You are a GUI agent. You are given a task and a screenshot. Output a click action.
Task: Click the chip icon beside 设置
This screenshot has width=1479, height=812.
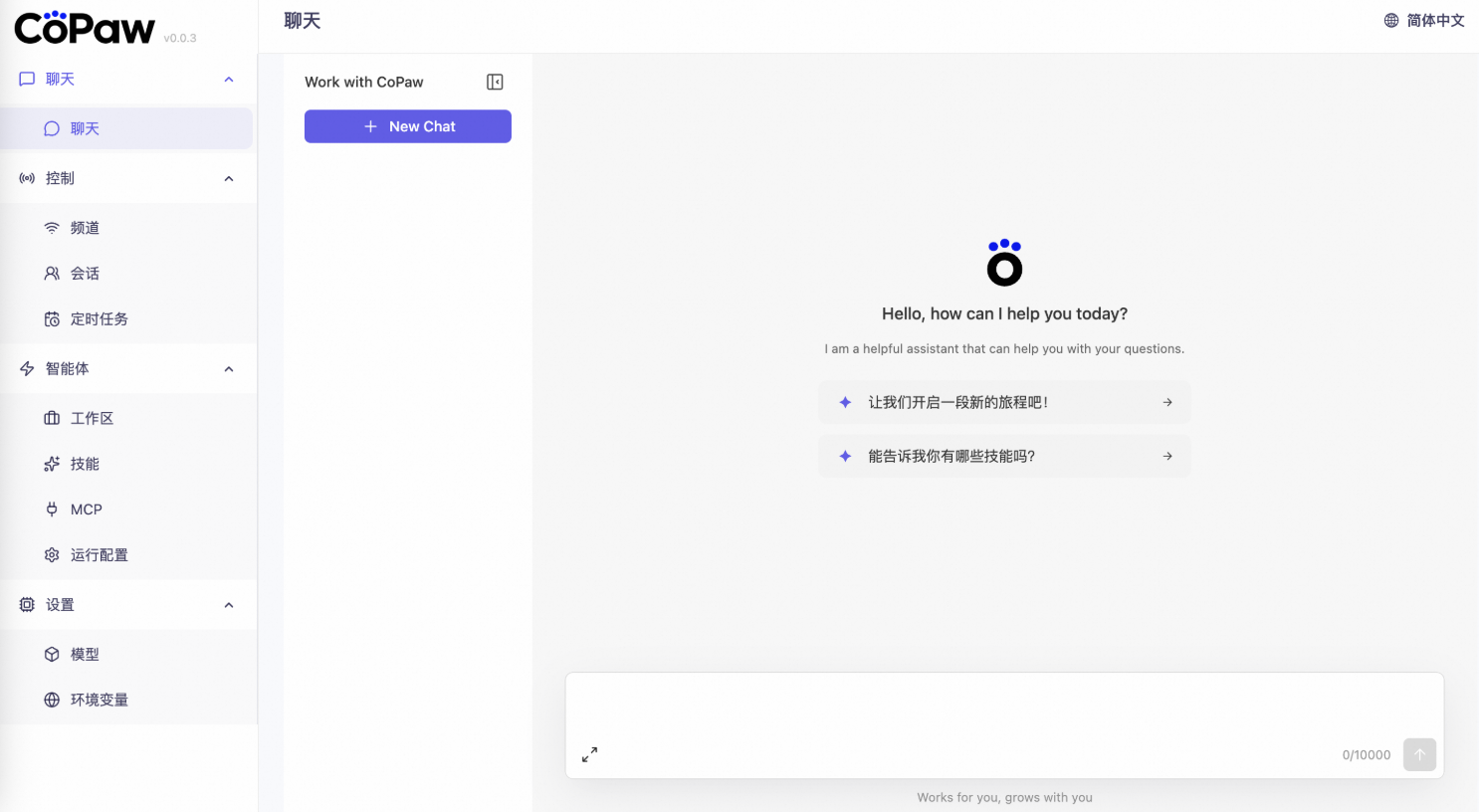point(27,604)
